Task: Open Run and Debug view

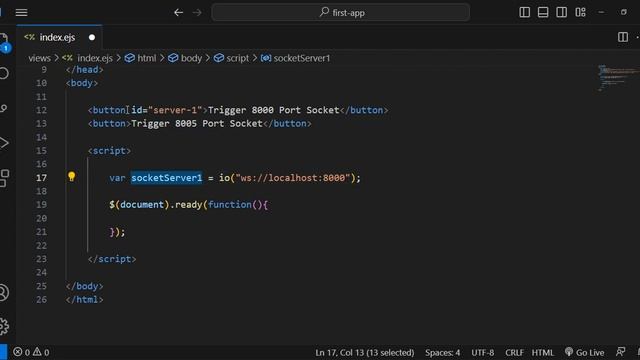Action: tap(4, 143)
